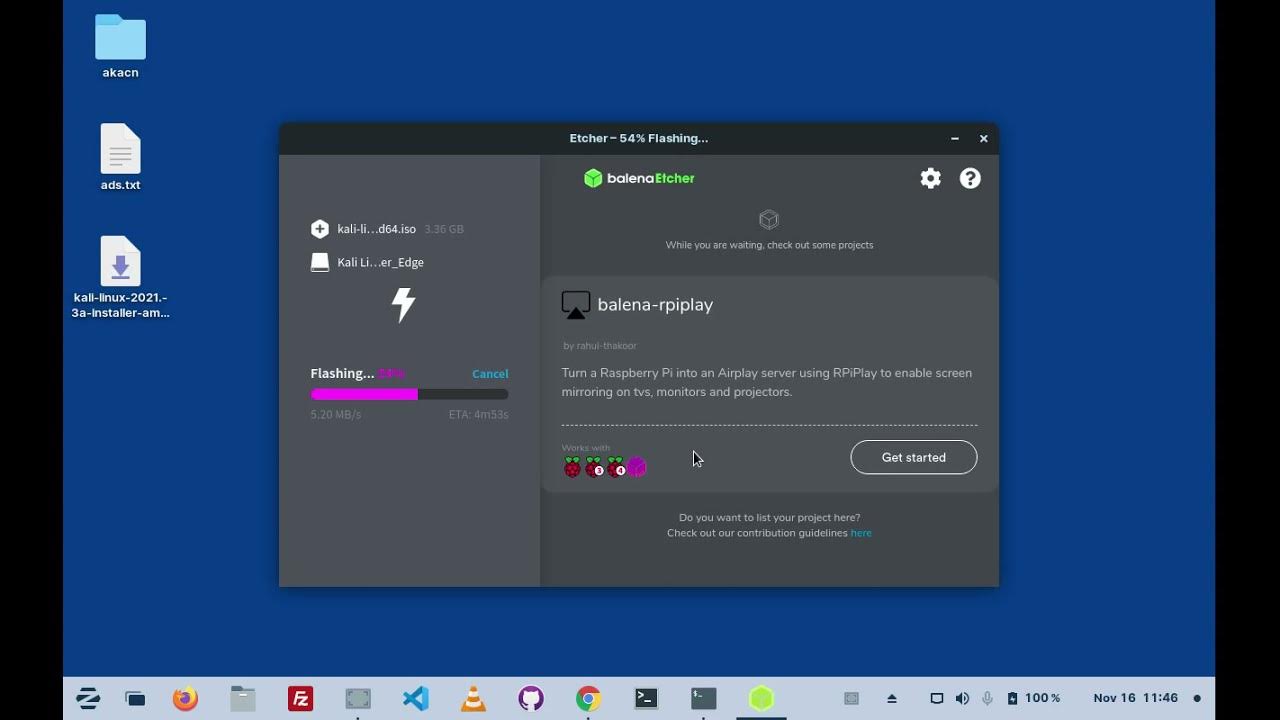Click the Etcher 54% Flashing title bar
Image resolution: width=1280 pixels, height=720 pixels.
(x=639, y=138)
